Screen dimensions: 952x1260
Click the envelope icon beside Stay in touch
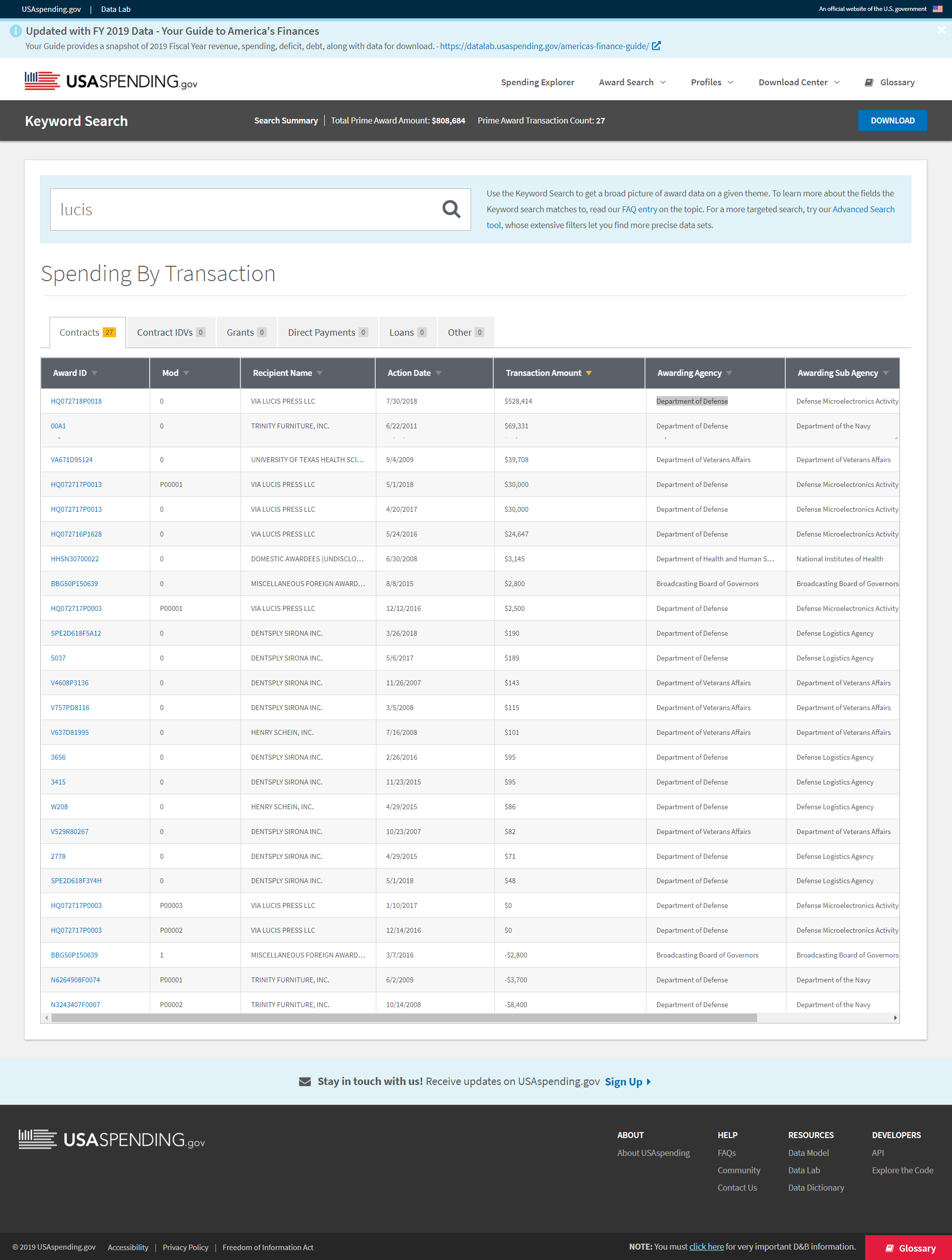click(305, 1081)
